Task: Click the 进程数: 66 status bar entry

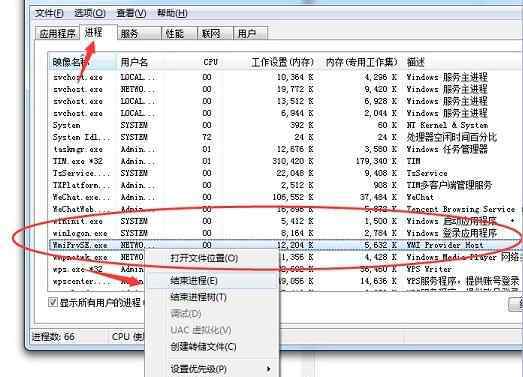Action: (53, 336)
